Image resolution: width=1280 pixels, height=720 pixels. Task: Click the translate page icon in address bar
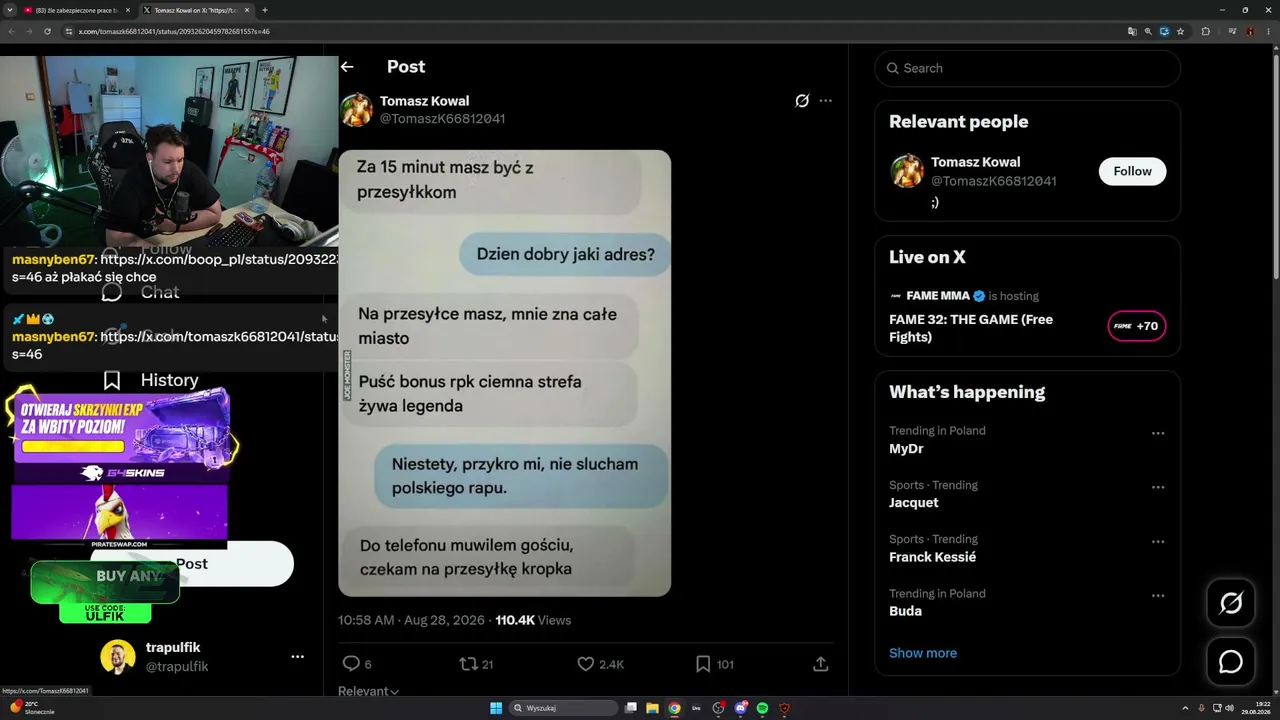[x=1132, y=31]
